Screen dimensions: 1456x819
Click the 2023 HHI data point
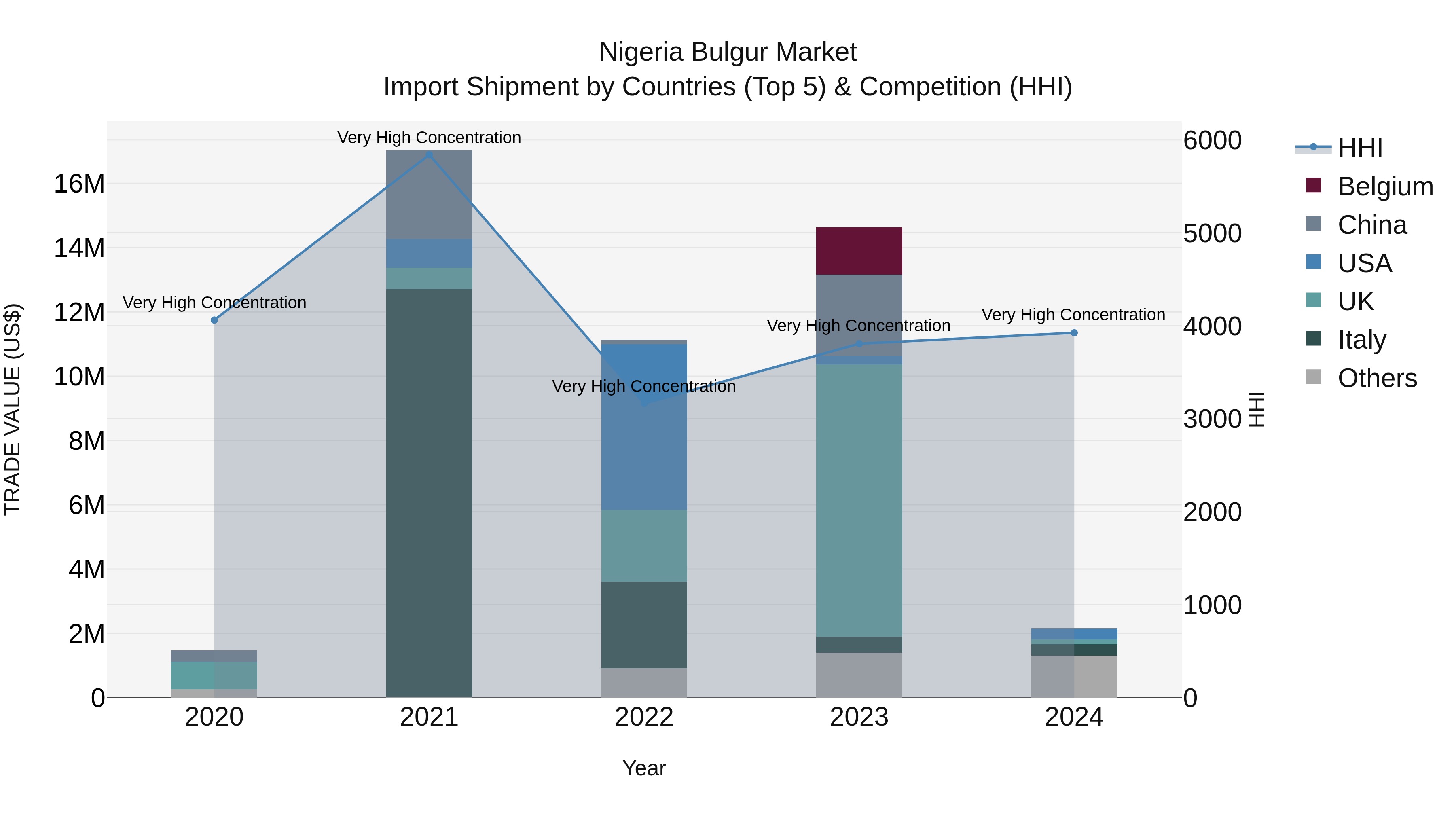coord(859,344)
